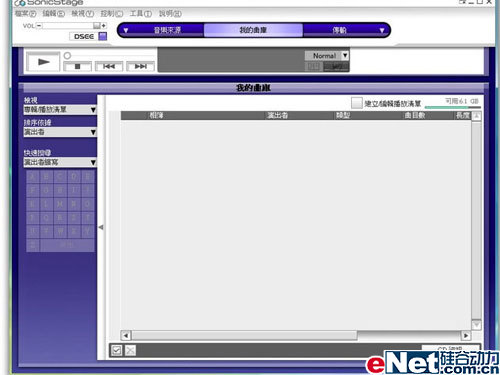
Task: Select the radio button above the stop control
Action: click(67, 55)
